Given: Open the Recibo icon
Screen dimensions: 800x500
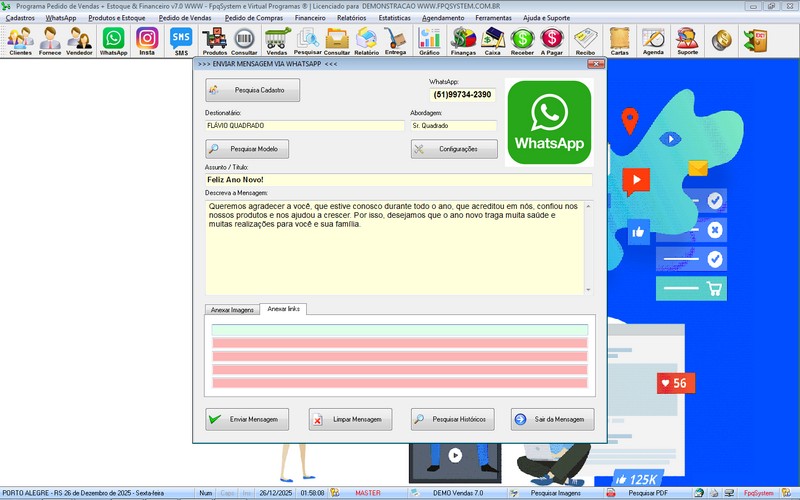Looking at the screenshot, I should (585, 41).
